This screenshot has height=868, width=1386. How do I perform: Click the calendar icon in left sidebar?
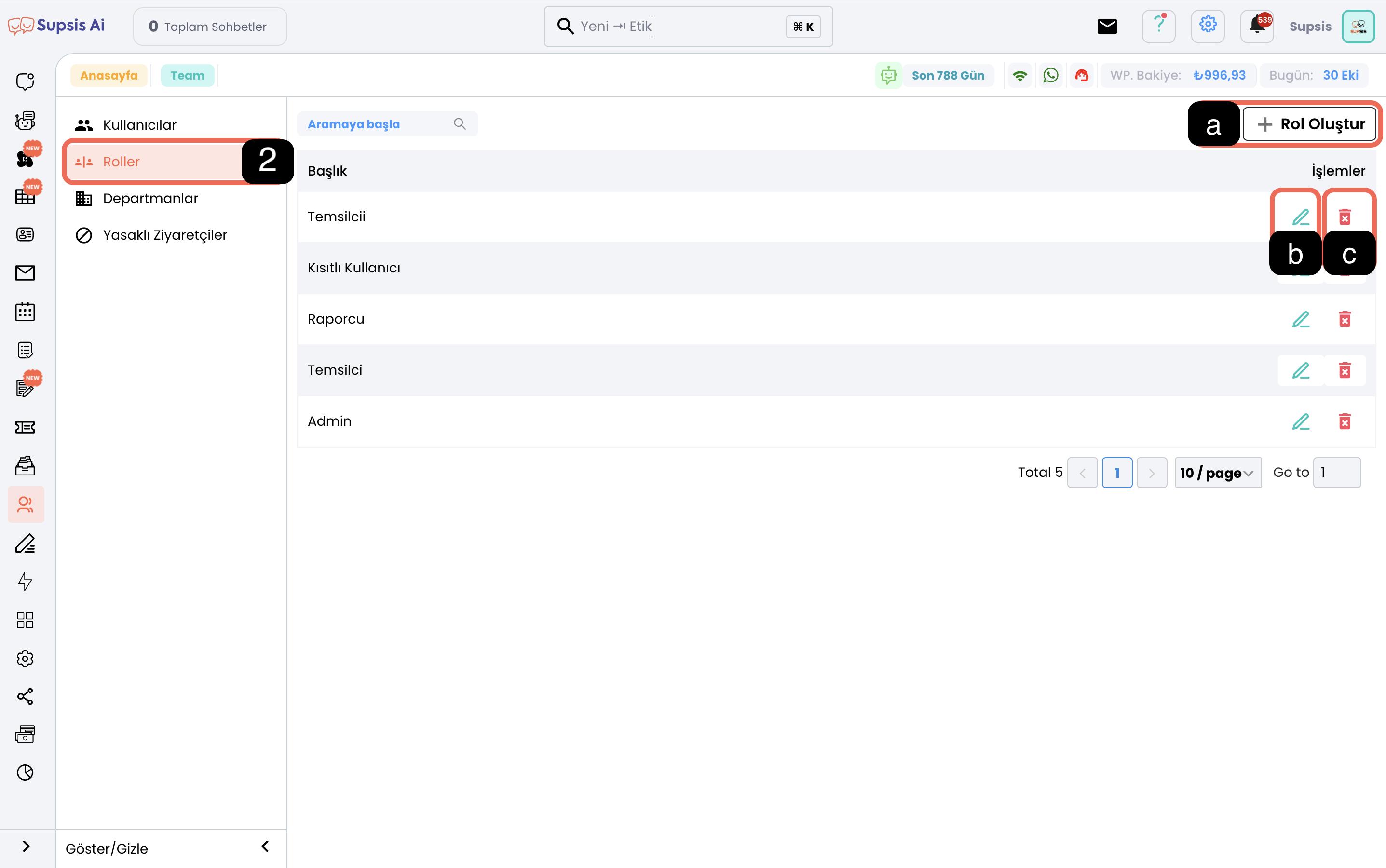25,312
